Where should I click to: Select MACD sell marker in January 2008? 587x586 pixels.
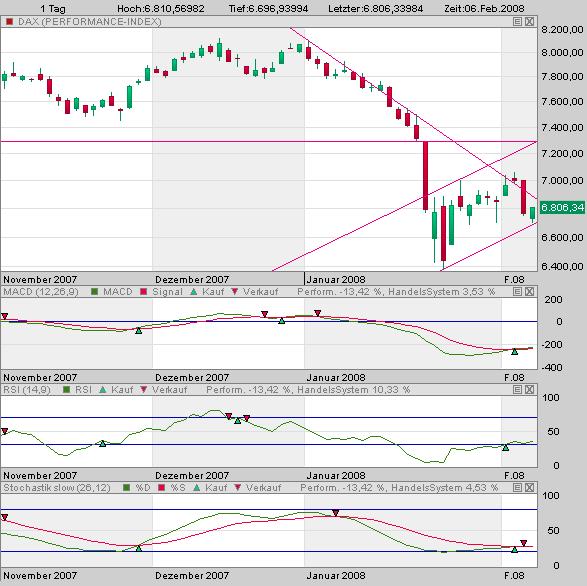click(x=317, y=313)
